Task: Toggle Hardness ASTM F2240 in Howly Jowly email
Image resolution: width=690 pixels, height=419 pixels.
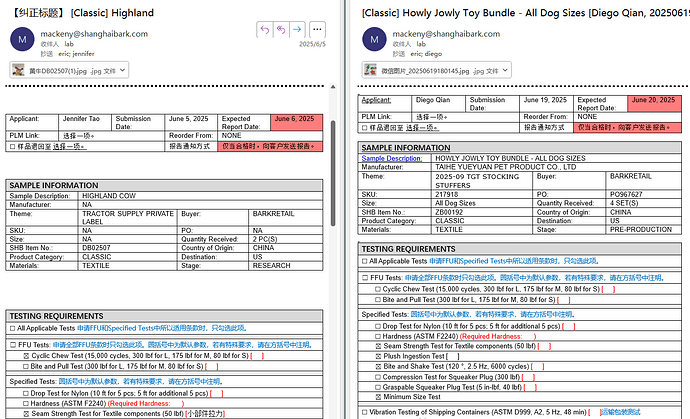Action: coord(378,336)
